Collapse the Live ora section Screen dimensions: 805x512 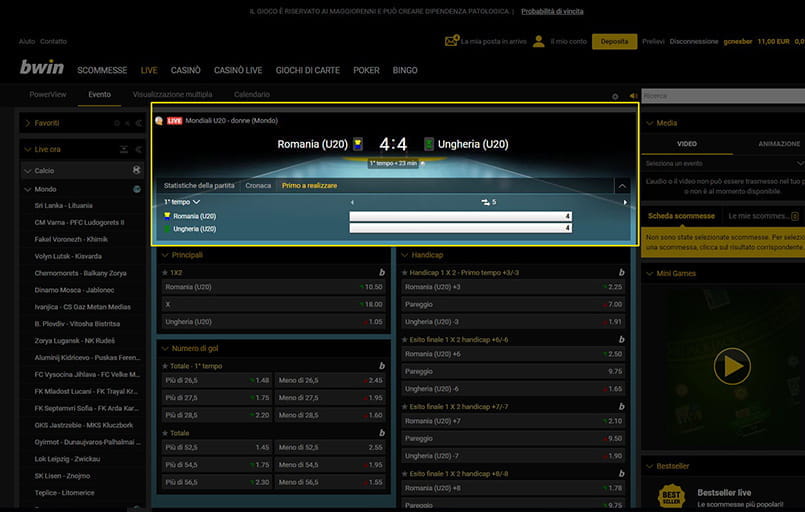(x=28, y=149)
